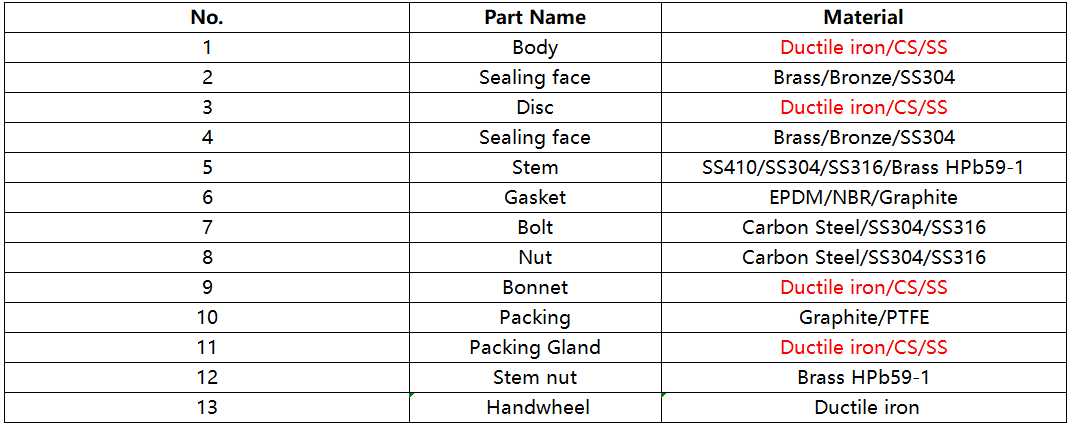Select the 'Part Name' header cell
The width and height of the screenshot is (1069, 426).
535,17
